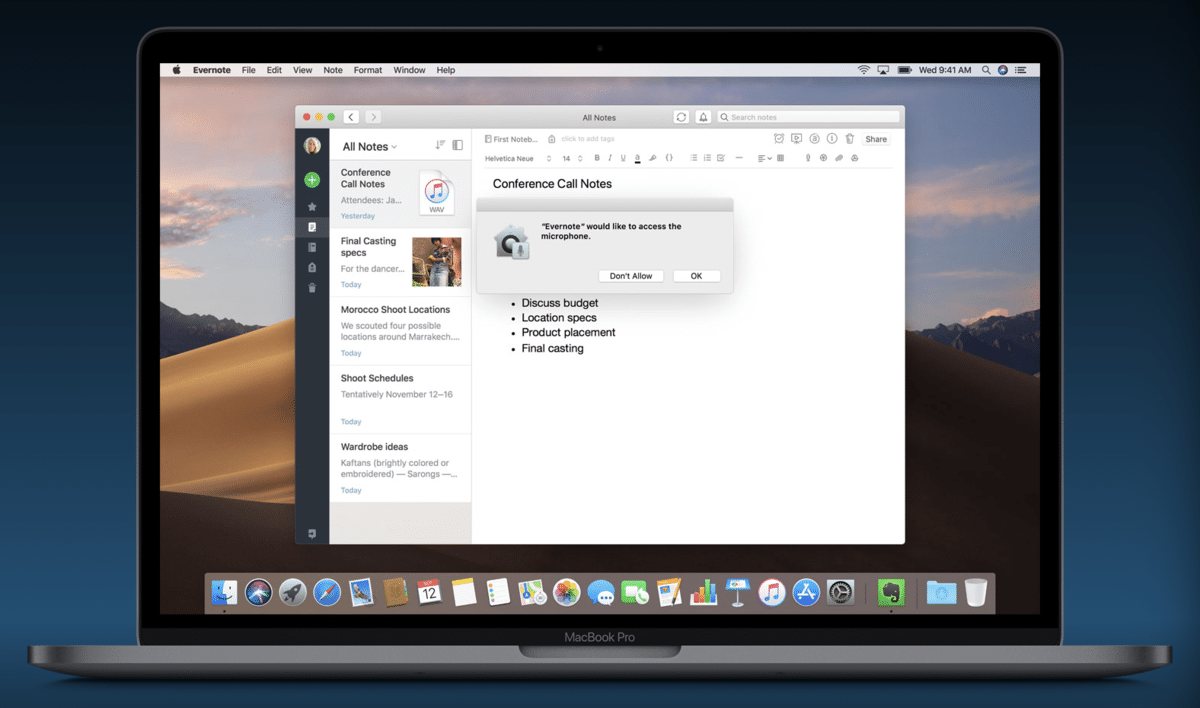The width and height of the screenshot is (1200, 708).
Task: Insert a code block with braces icon
Action: pyautogui.click(x=669, y=158)
